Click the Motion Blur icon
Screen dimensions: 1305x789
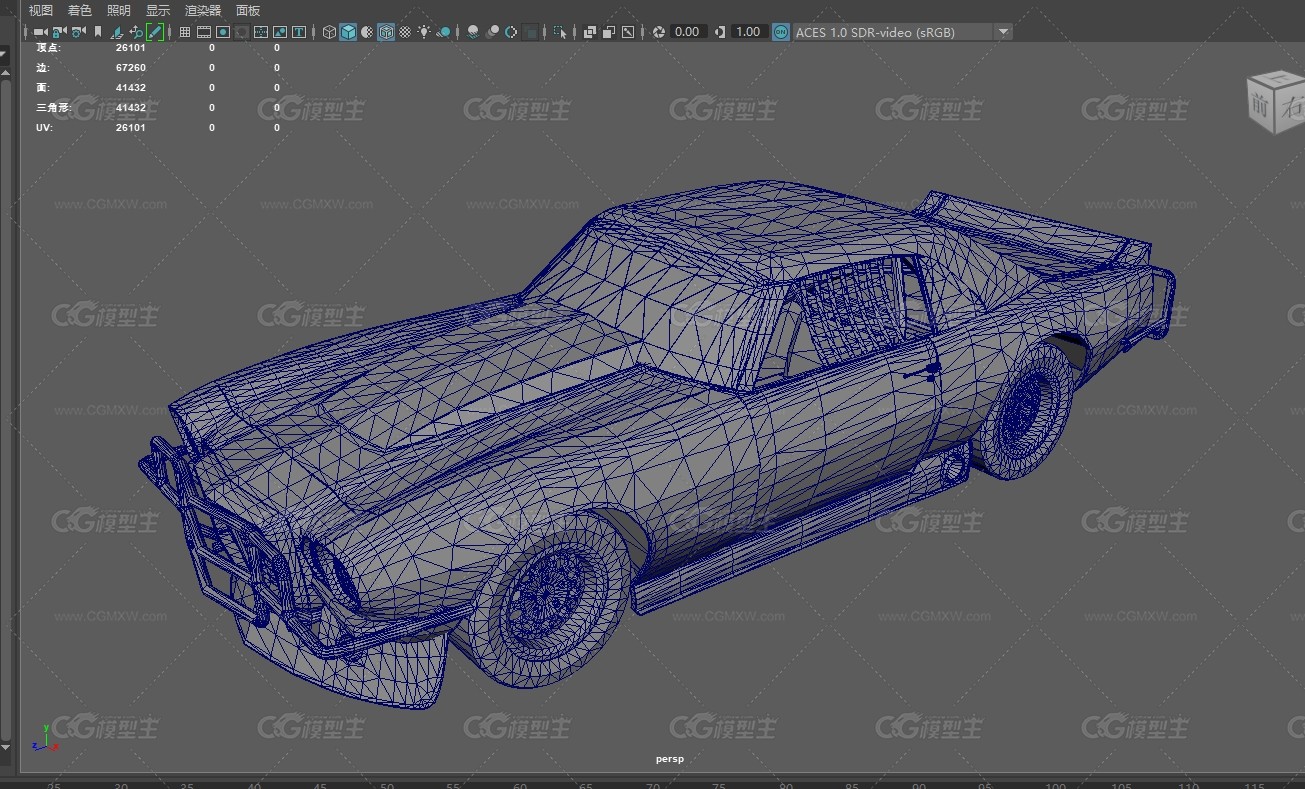point(492,32)
